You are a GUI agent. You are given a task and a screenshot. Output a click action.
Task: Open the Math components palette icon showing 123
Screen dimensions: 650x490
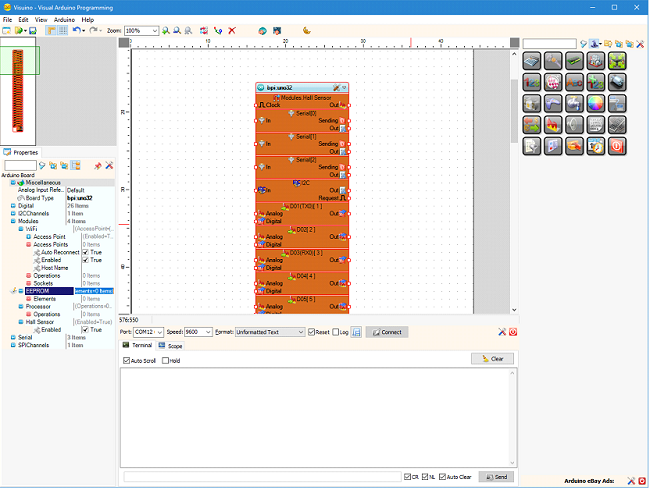click(532, 82)
